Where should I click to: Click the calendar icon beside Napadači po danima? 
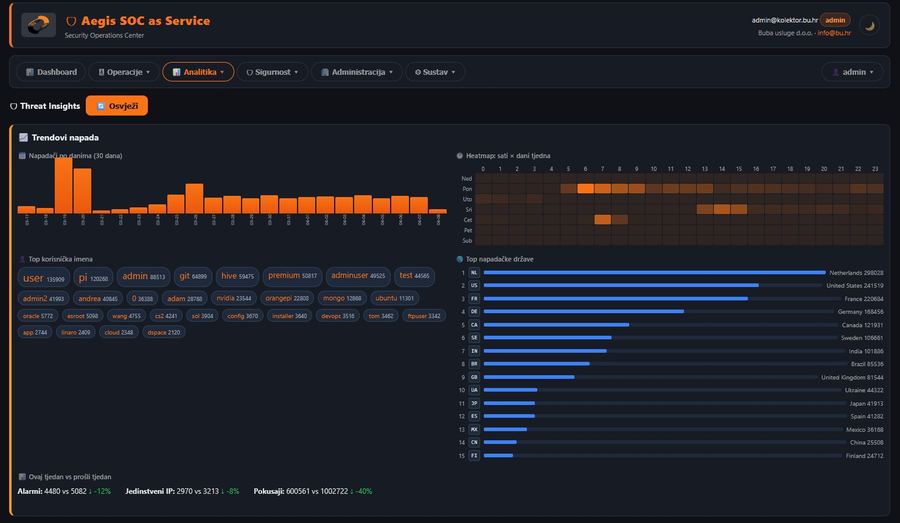coord(22,156)
